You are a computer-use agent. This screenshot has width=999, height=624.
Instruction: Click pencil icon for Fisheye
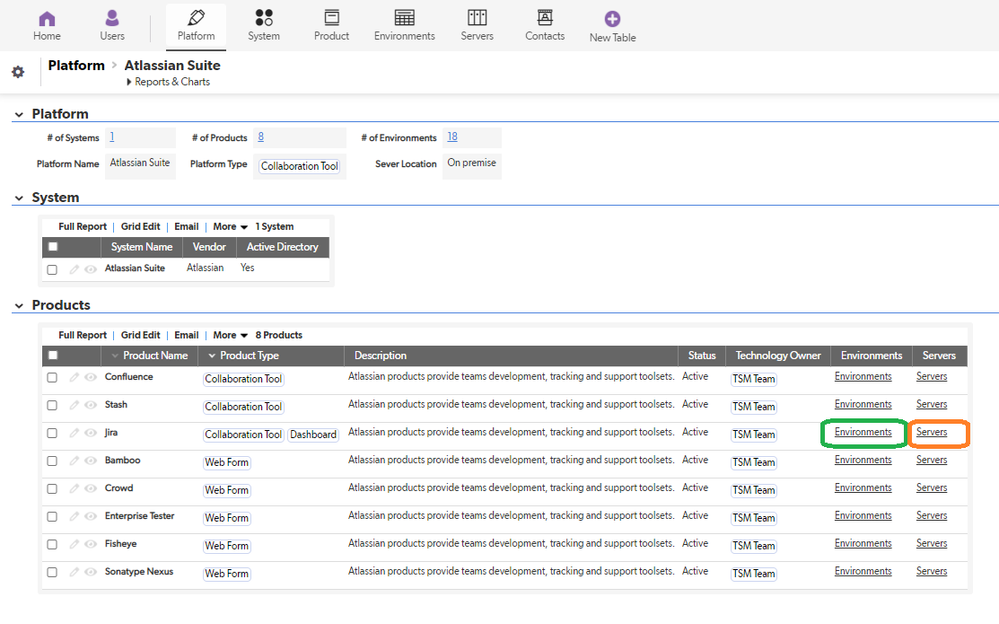pyautogui.click(x=75, y=544)
